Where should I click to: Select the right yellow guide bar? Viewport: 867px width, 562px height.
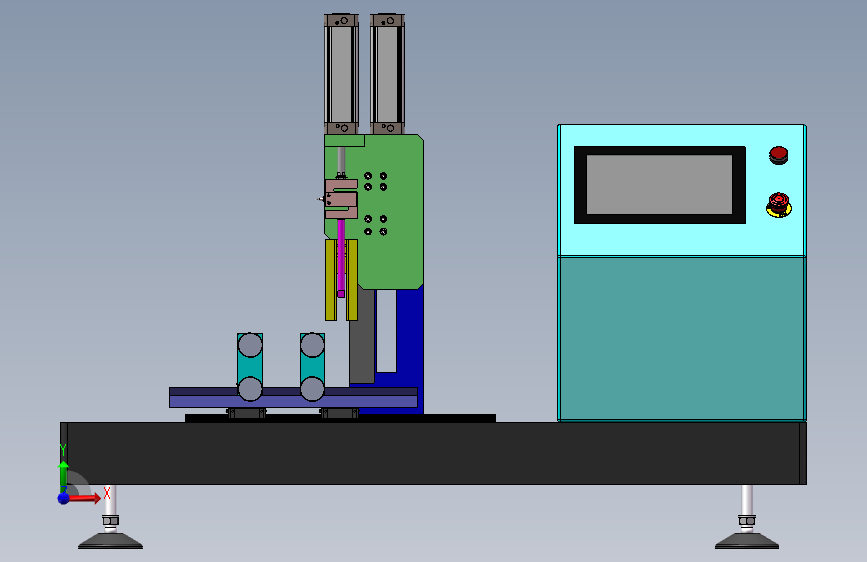point(352,280)
